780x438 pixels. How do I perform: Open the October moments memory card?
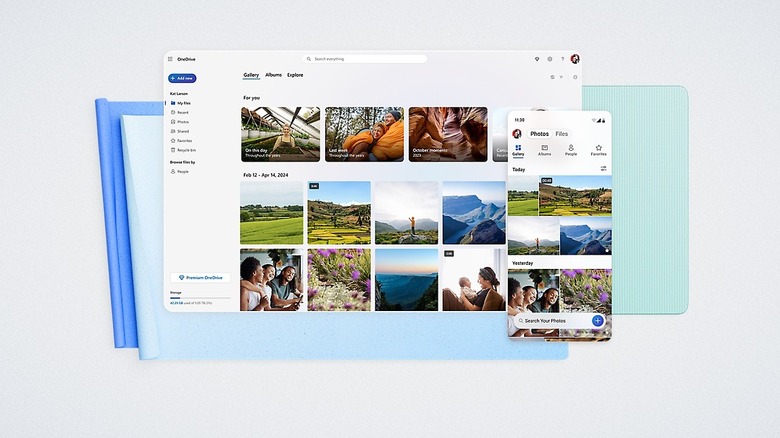click(448, 134)
